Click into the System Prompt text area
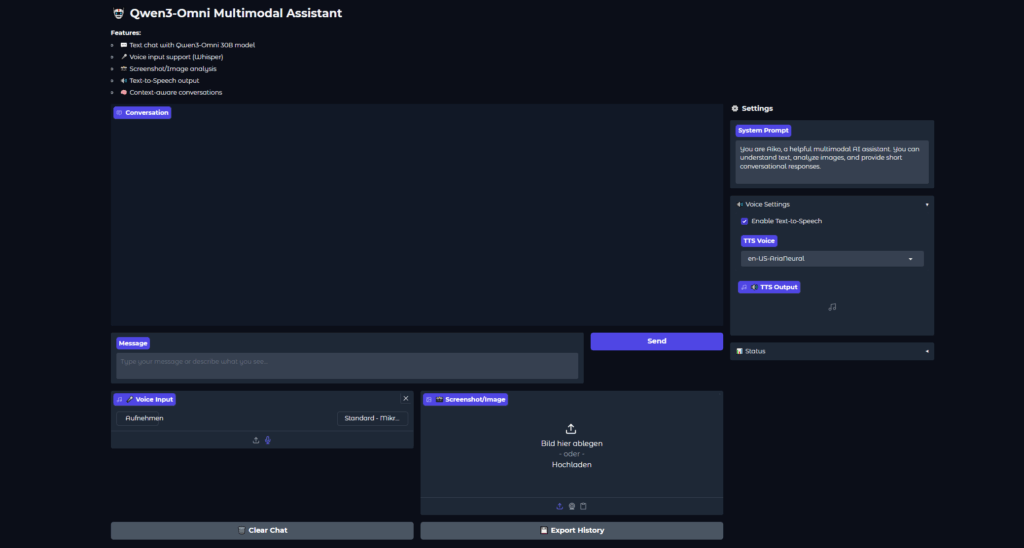This screenshot has width=1024, height=548. click(832, 160)
